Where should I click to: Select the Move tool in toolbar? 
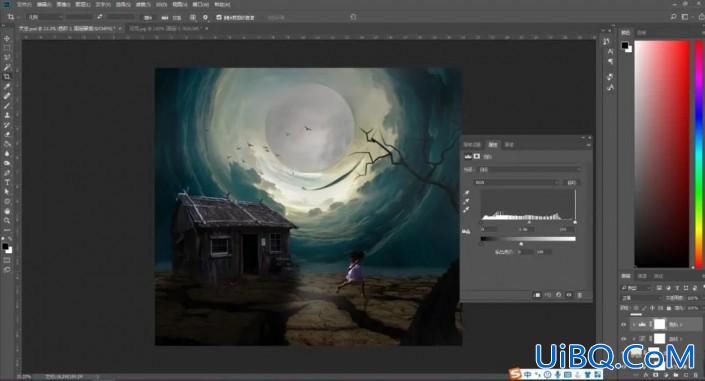tap(7, 39)
